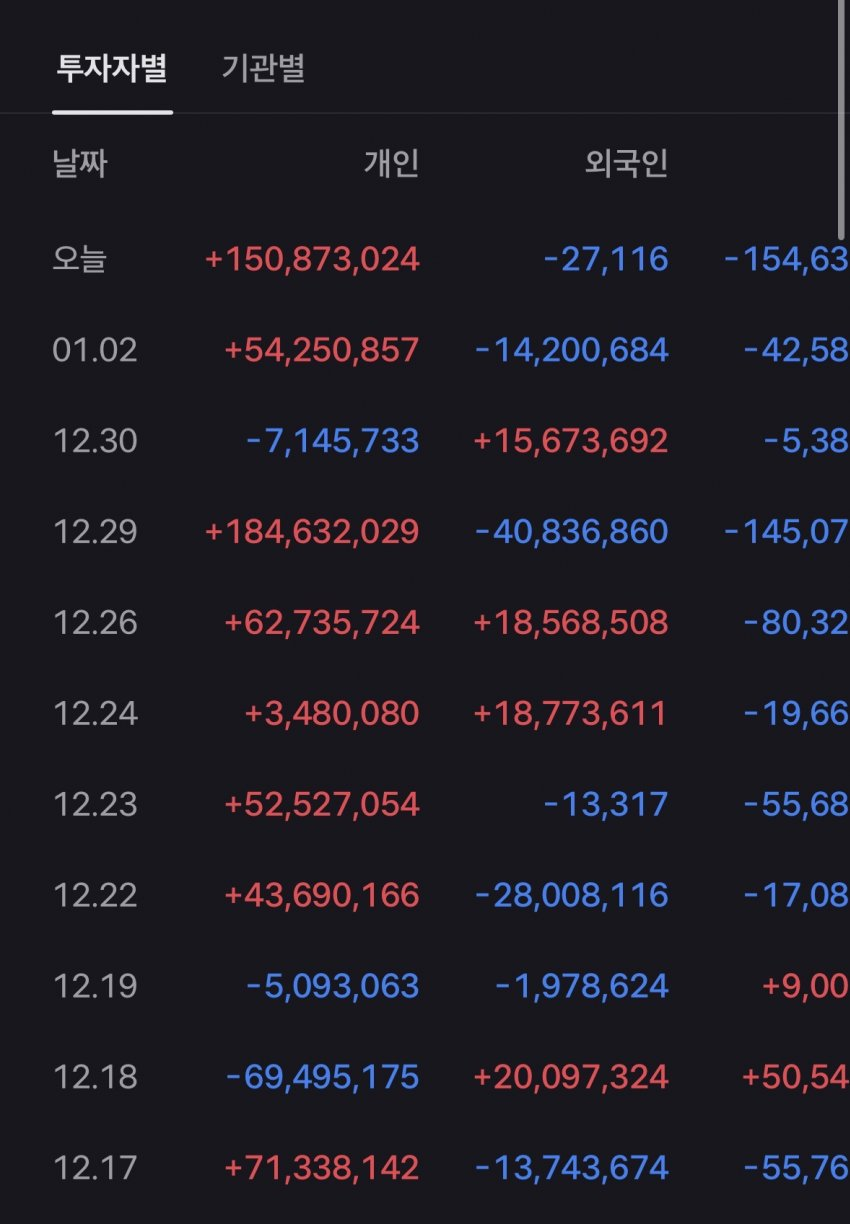This screenshot has width=850, height=1224.
Task: Tap the +150,873,024 individual value
Action: 312,260
